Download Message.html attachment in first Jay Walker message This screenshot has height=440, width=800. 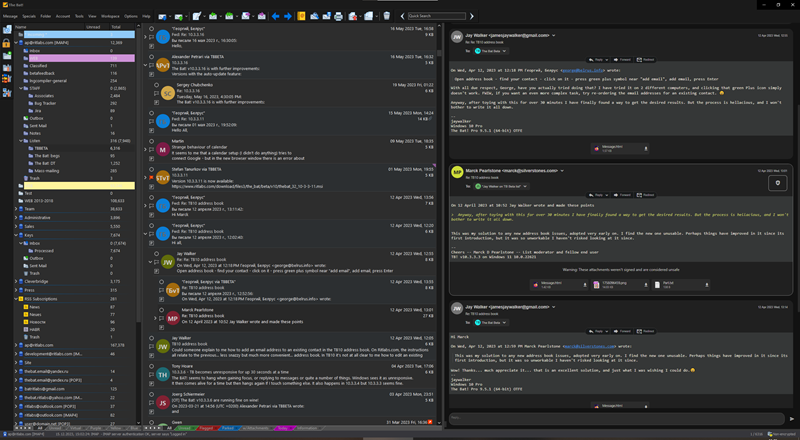[x=646, y=149]
